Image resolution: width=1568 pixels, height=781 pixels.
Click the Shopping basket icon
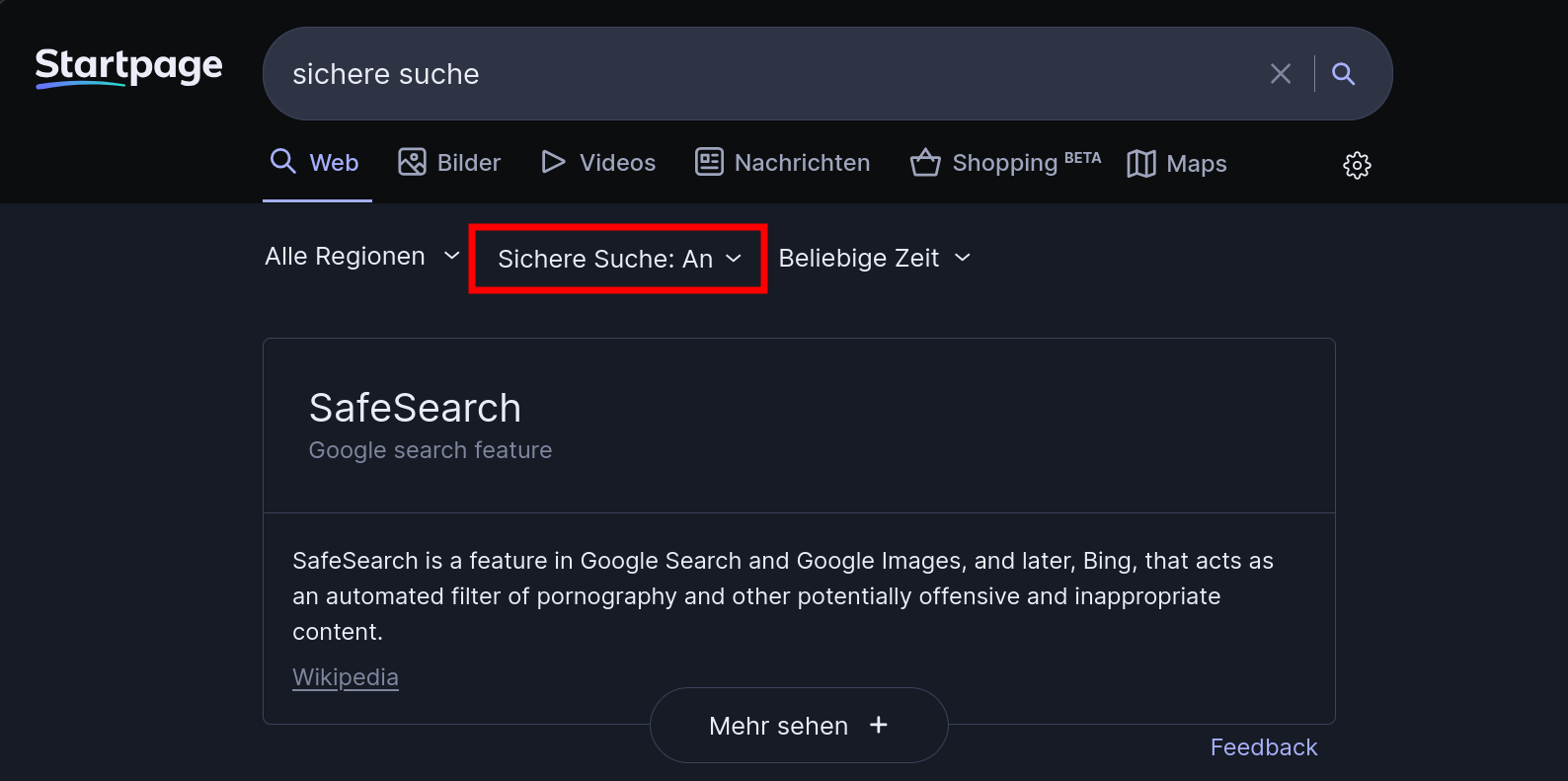(925, 162)
